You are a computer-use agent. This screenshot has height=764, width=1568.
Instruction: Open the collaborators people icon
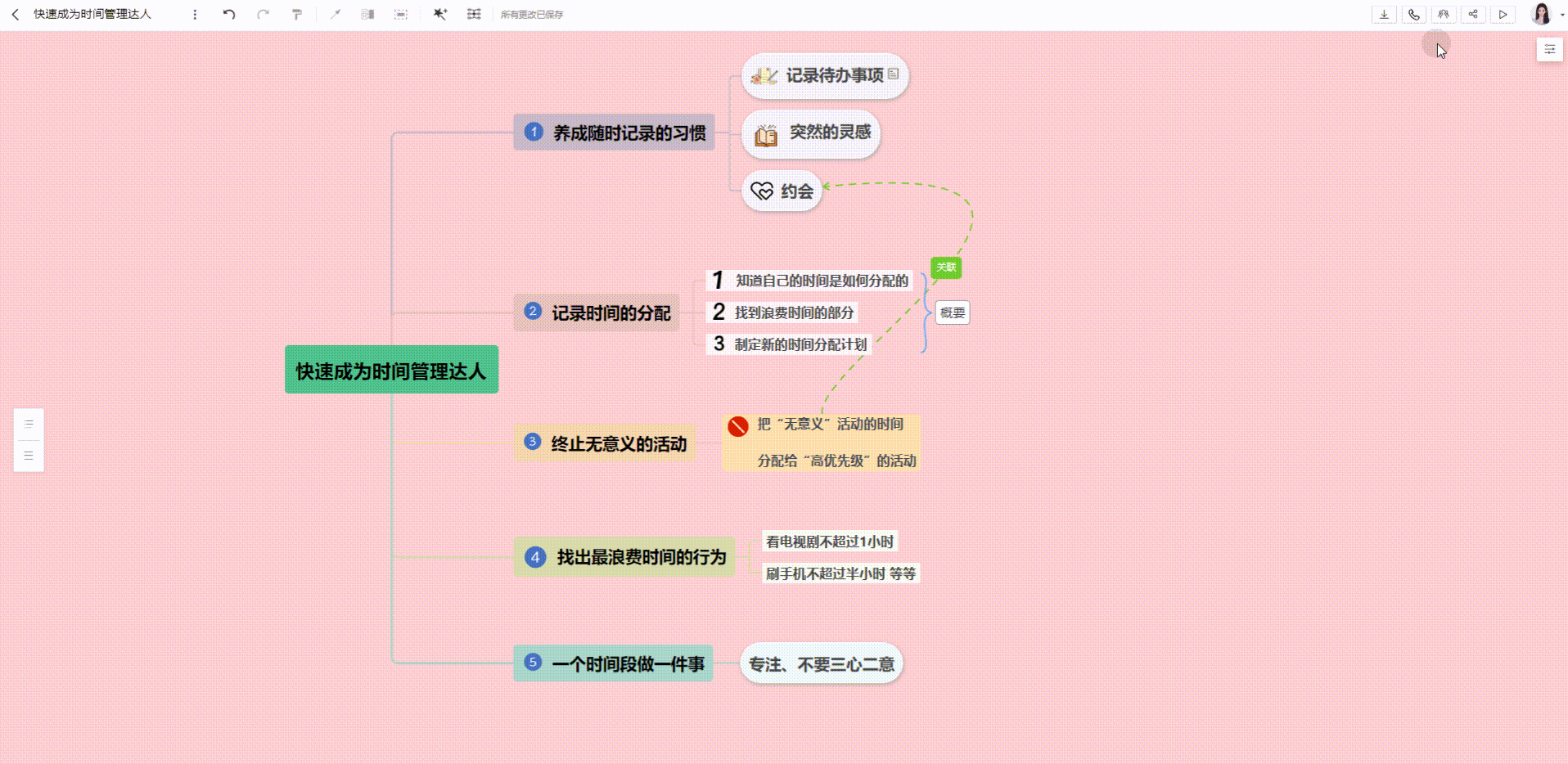coord(1444,15)
